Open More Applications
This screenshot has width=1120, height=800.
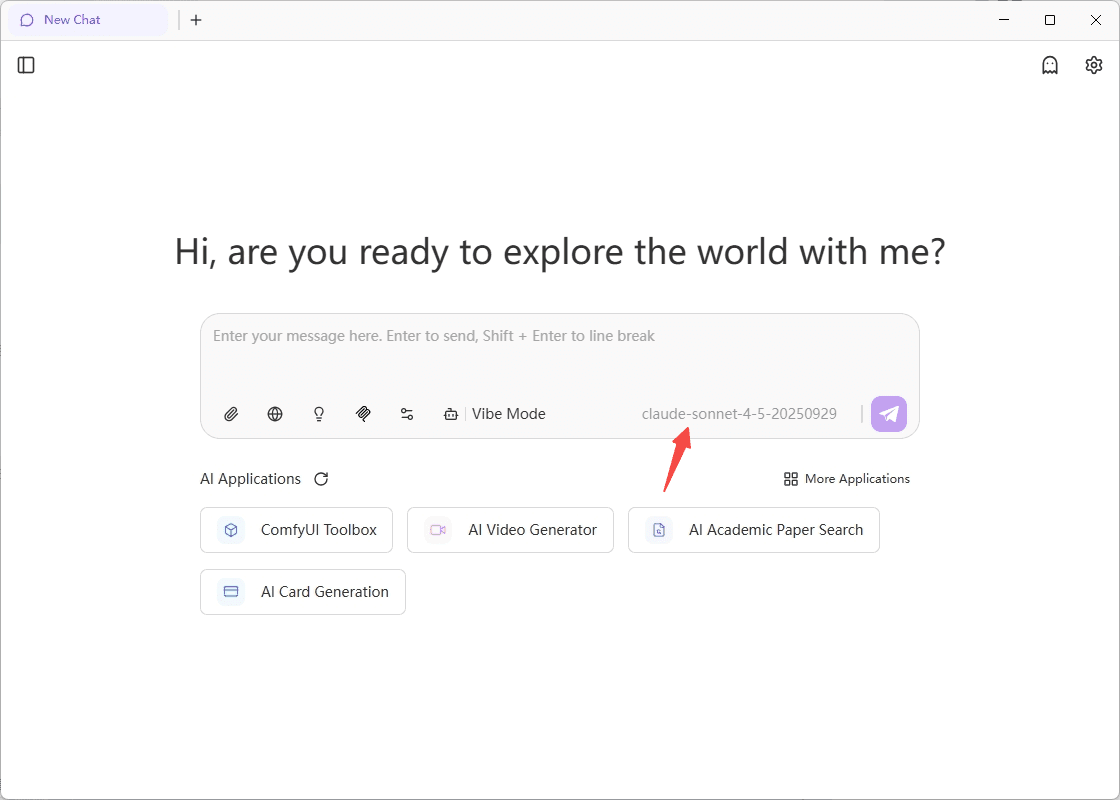(847, 479)
